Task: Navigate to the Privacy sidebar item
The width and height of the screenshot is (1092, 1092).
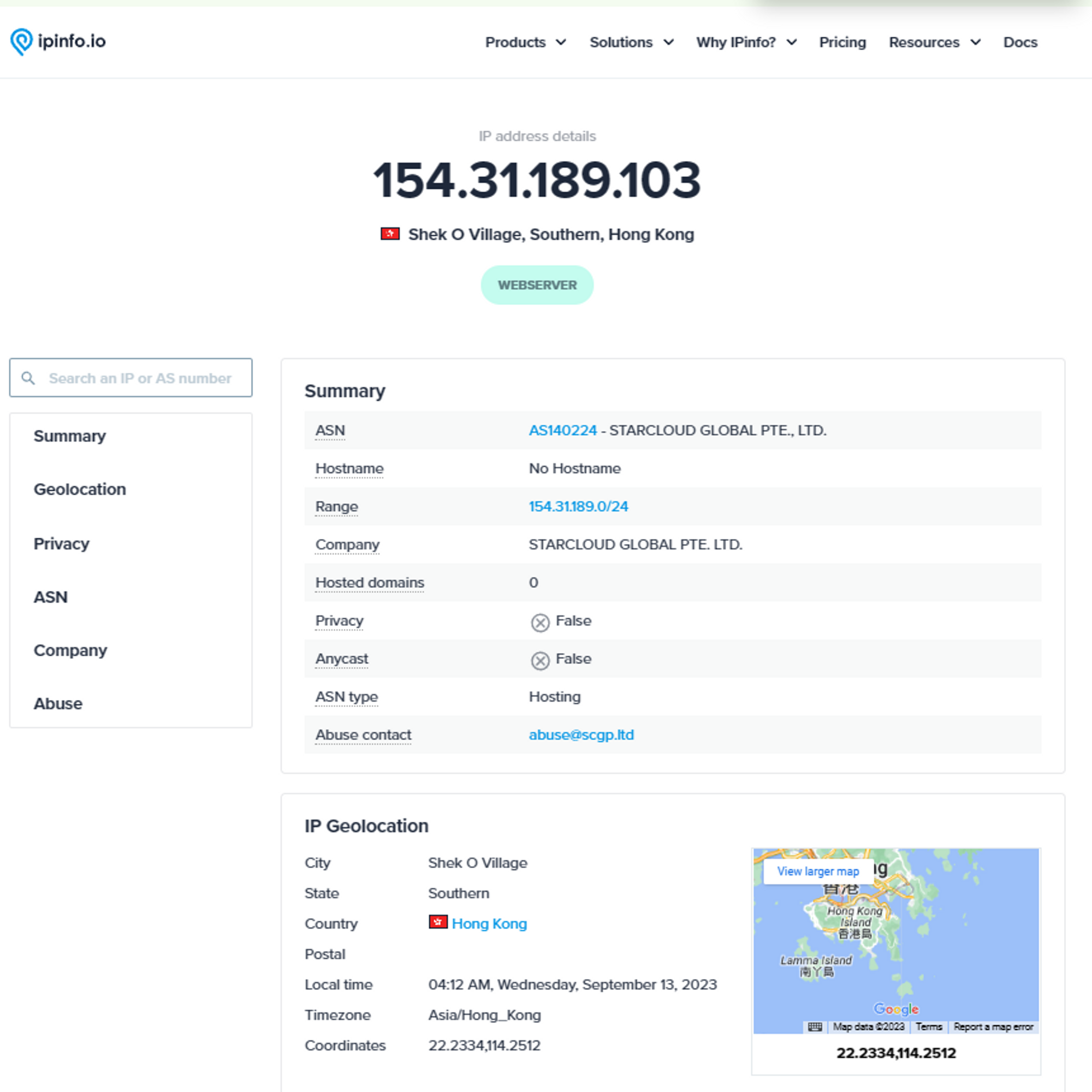Action: (60, 543)
